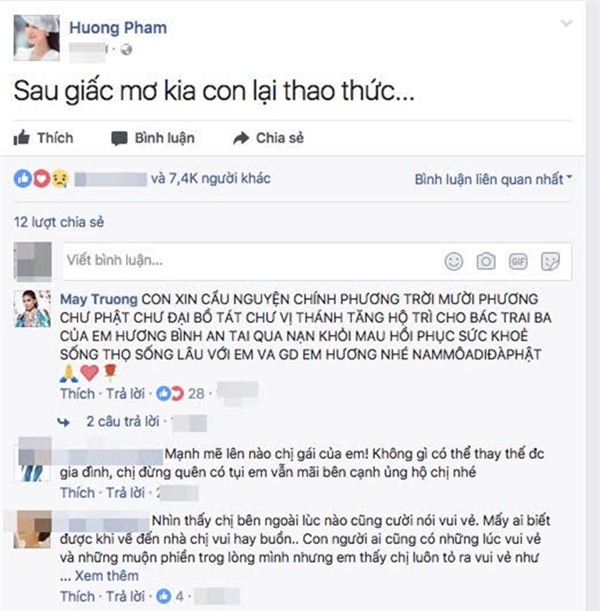The width and height of the screenshot is (600, 611).
Task: Open the GIF picker in the comment box
Action: coord(518,261)
